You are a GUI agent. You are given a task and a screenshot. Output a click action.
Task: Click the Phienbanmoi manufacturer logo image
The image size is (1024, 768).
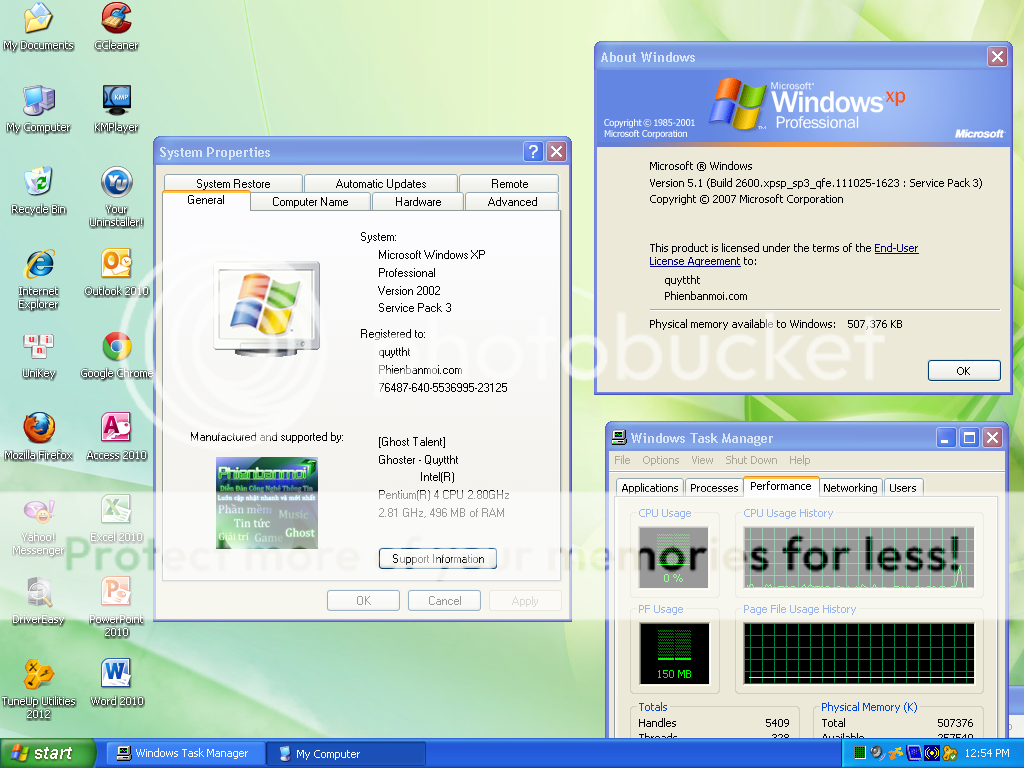[266, 503]
